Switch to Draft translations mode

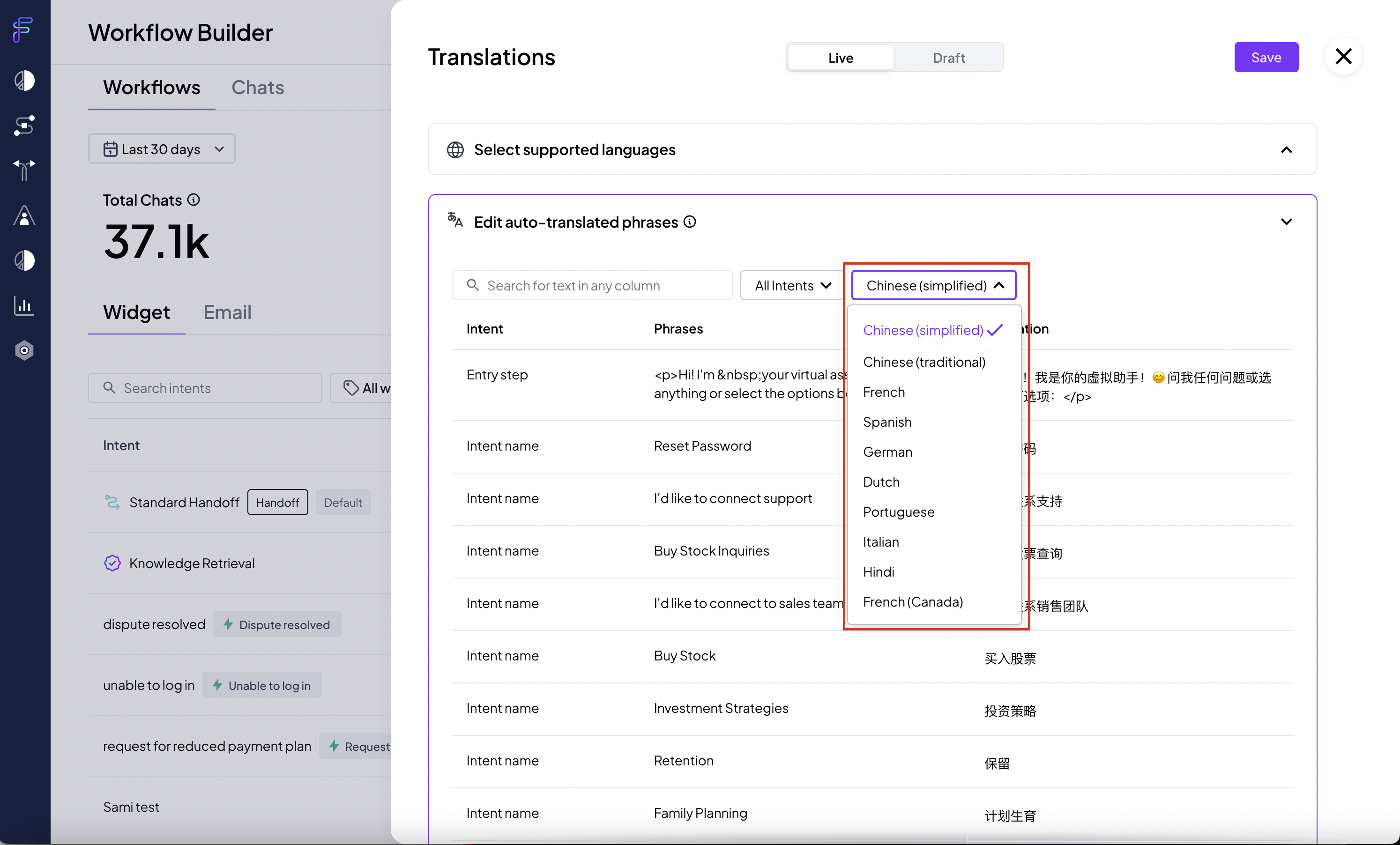(x=949, y=58)
